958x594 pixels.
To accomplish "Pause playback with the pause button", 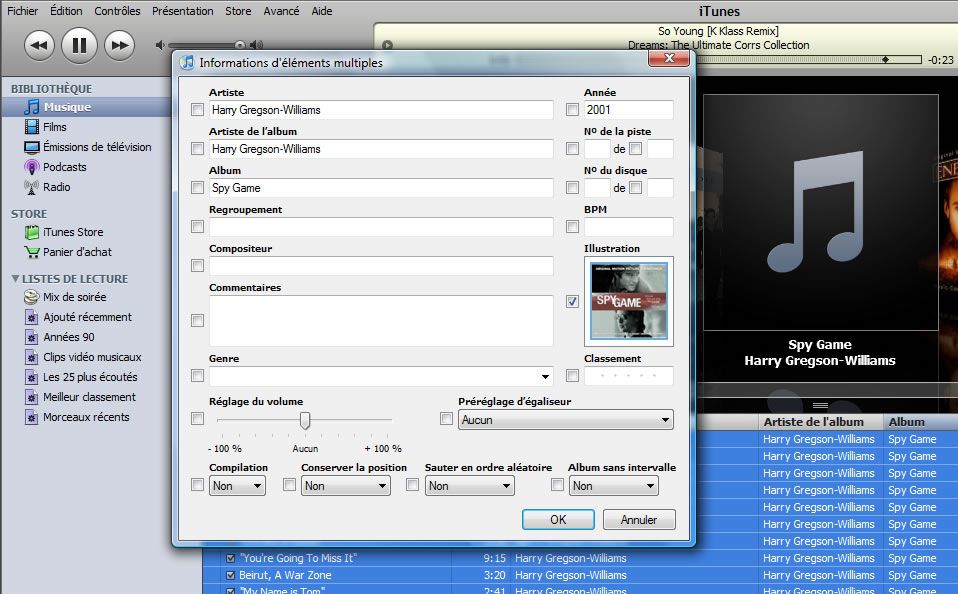I will (x=79, y=45).
